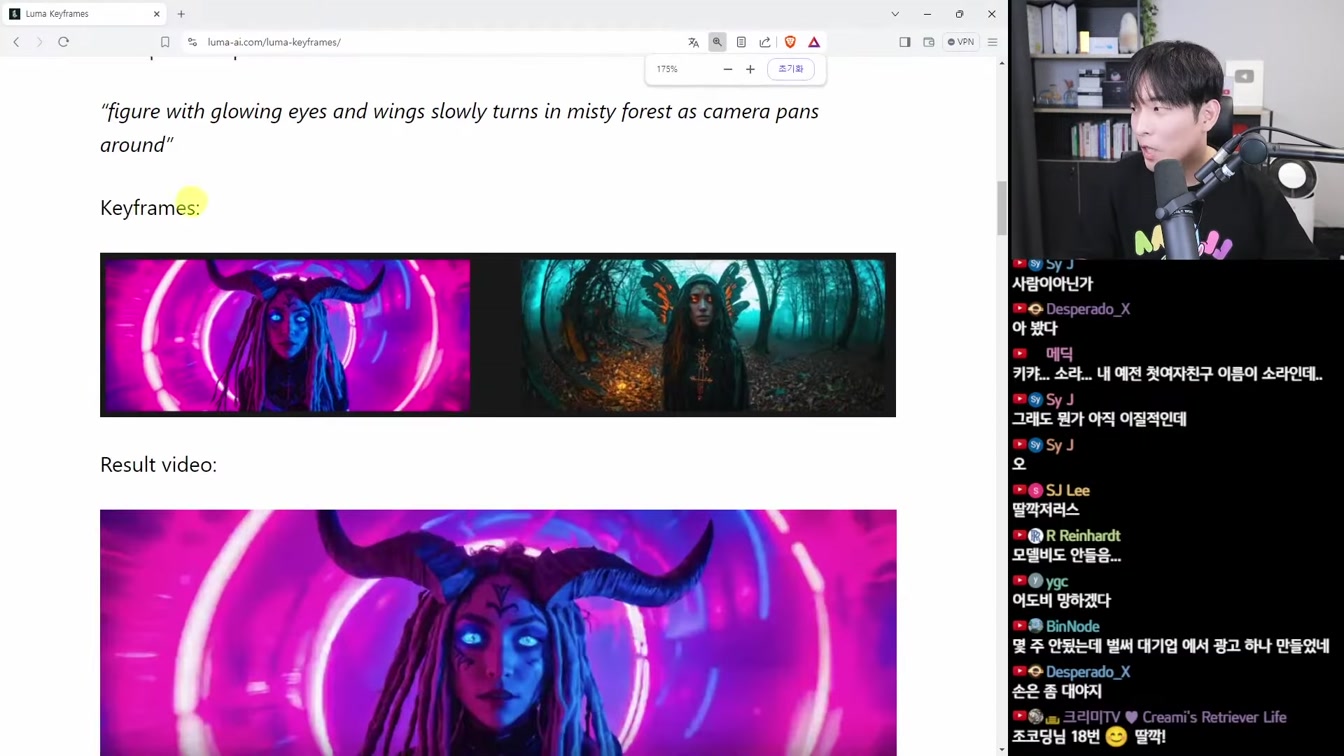Open a new browser tab
1344x756 pixels.
click(181, 14)
